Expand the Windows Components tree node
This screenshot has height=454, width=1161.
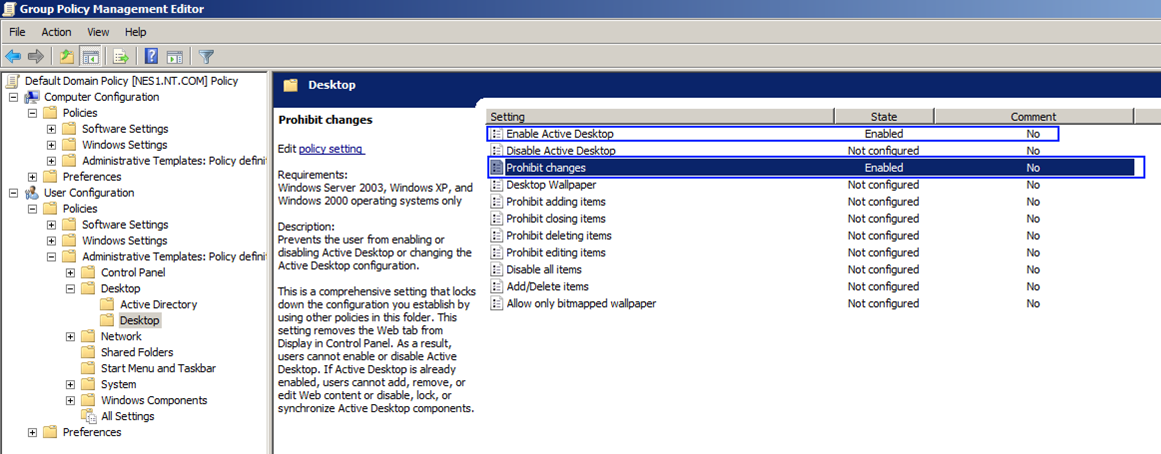coord(70,401)
